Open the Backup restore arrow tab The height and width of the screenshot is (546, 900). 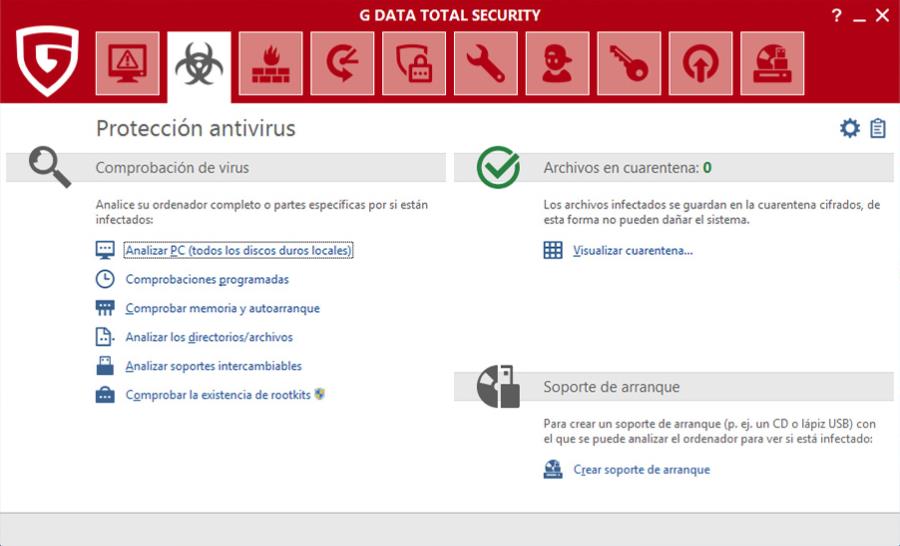pyautogui.click(x=342, y=63)
